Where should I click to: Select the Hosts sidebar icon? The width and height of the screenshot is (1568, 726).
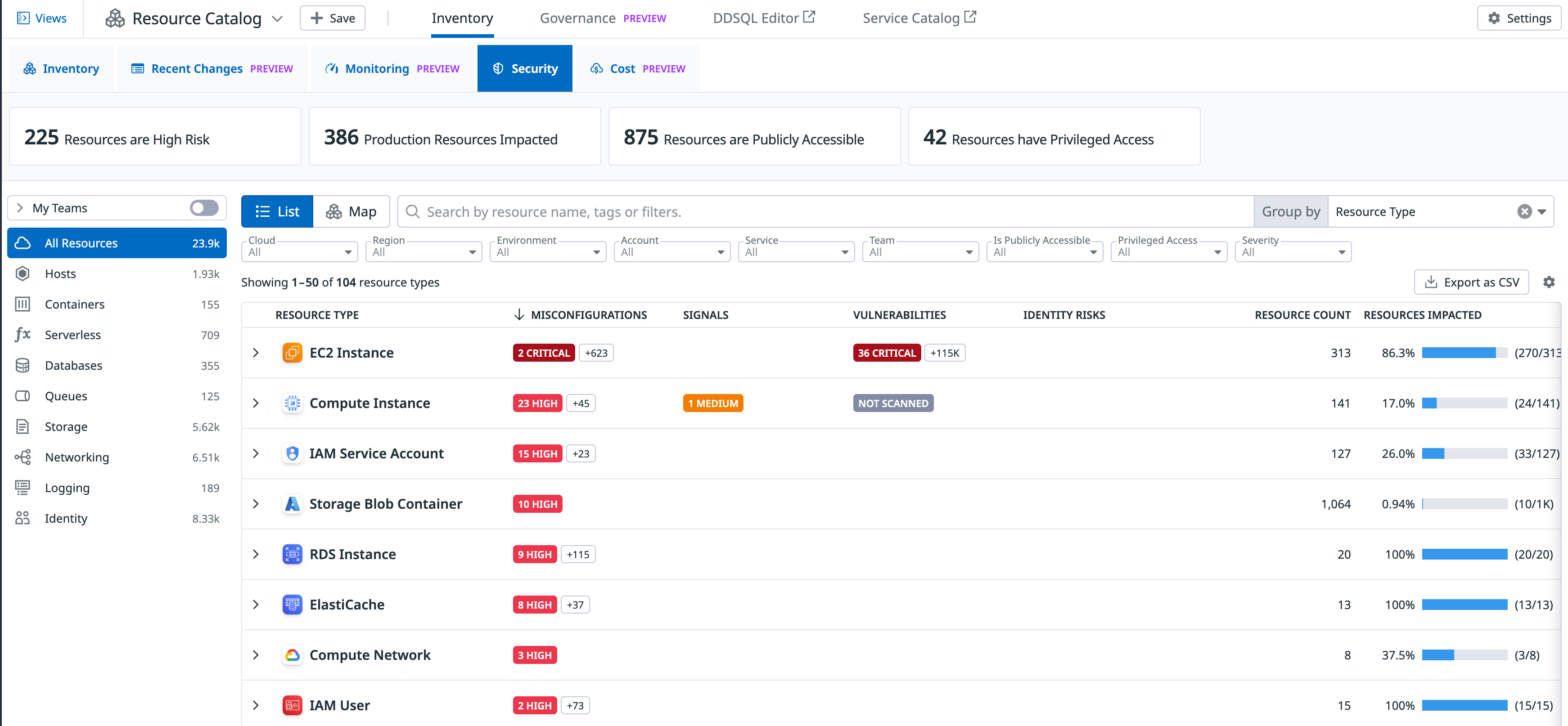pos(23,273)
